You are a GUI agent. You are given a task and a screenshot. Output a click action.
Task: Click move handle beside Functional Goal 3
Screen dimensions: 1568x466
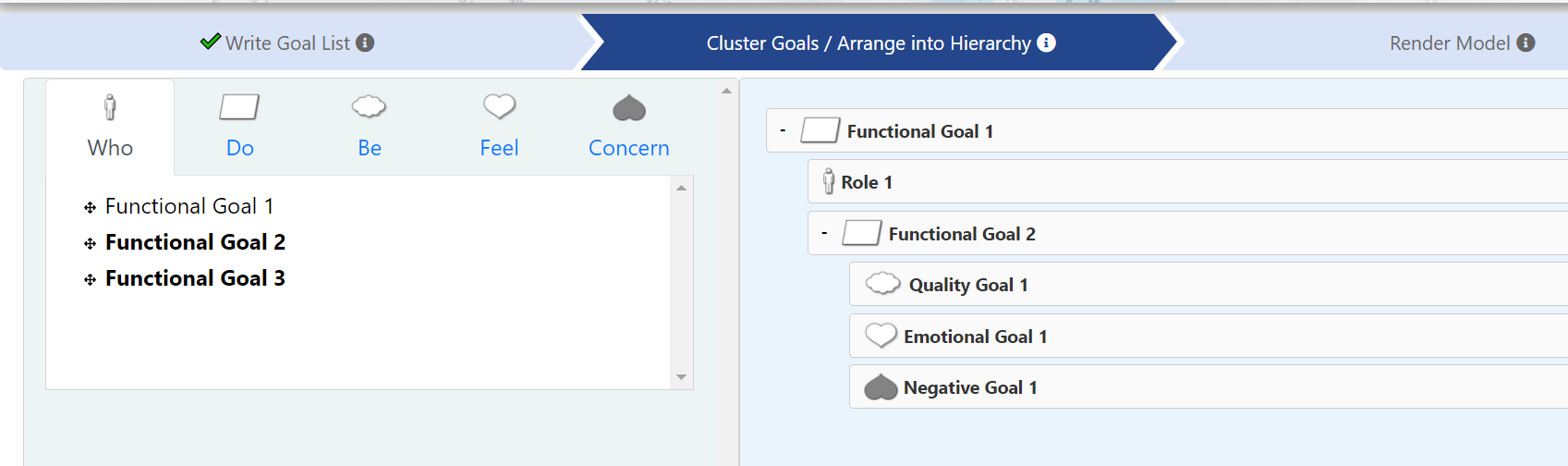pyautogui.click(x=90, y=279)
